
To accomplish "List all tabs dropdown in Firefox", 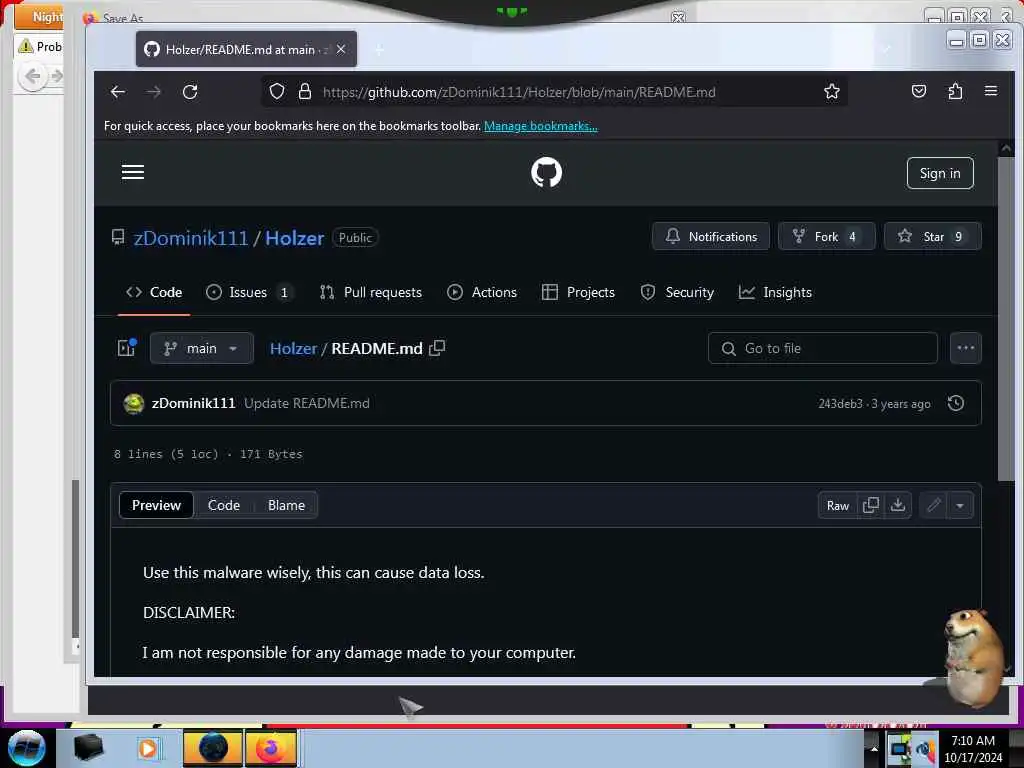I will click(886, 49).
